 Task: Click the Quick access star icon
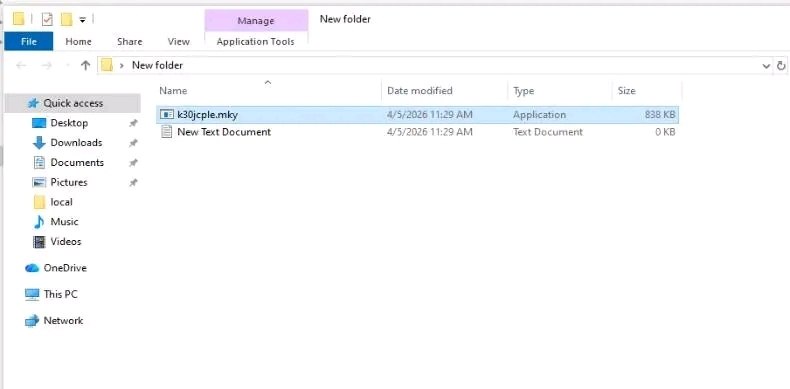click(33, 103)
